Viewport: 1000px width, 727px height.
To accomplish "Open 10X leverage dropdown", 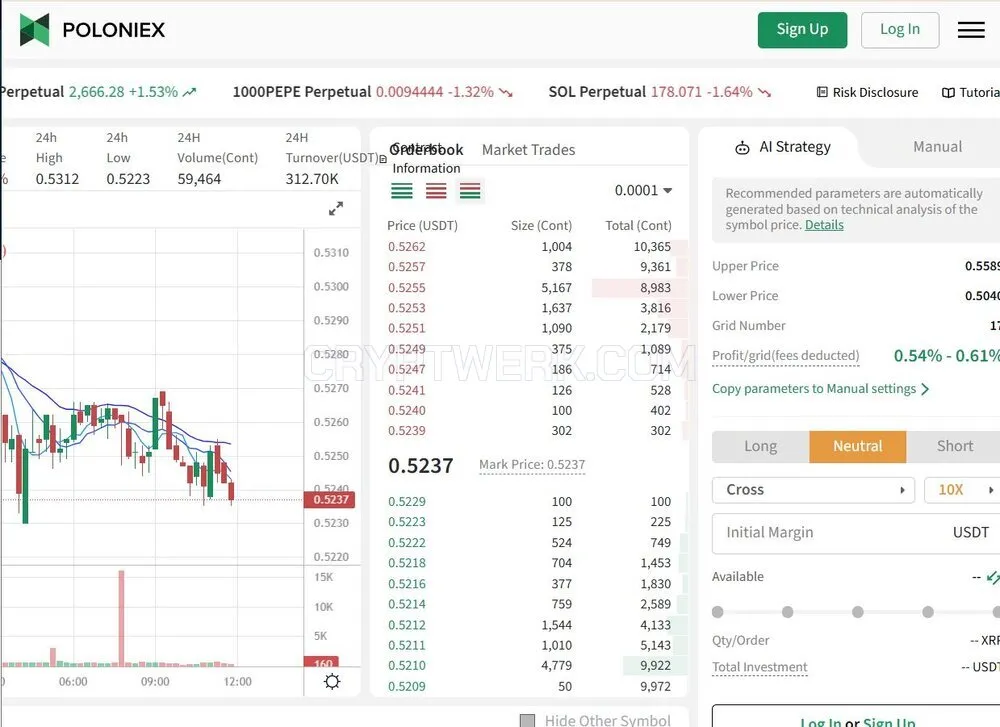I will click(x=962, y=490).
